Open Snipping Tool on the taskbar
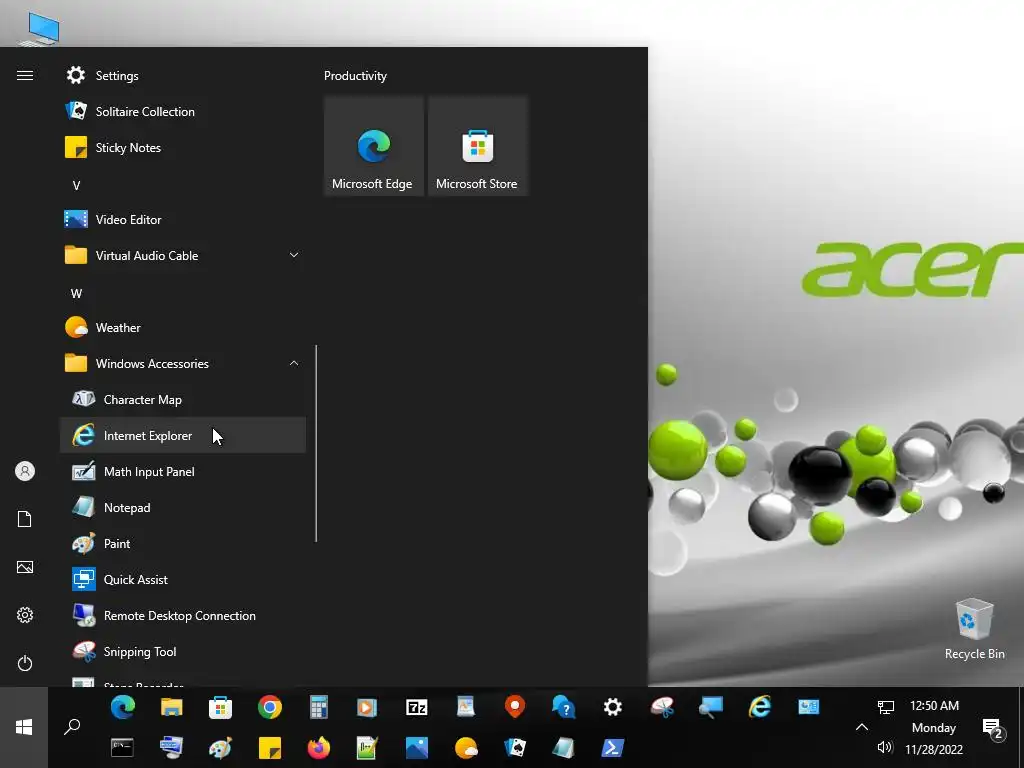Viewport: 1024px width, 768px height. pyautogui.click(x=662, y=707)
